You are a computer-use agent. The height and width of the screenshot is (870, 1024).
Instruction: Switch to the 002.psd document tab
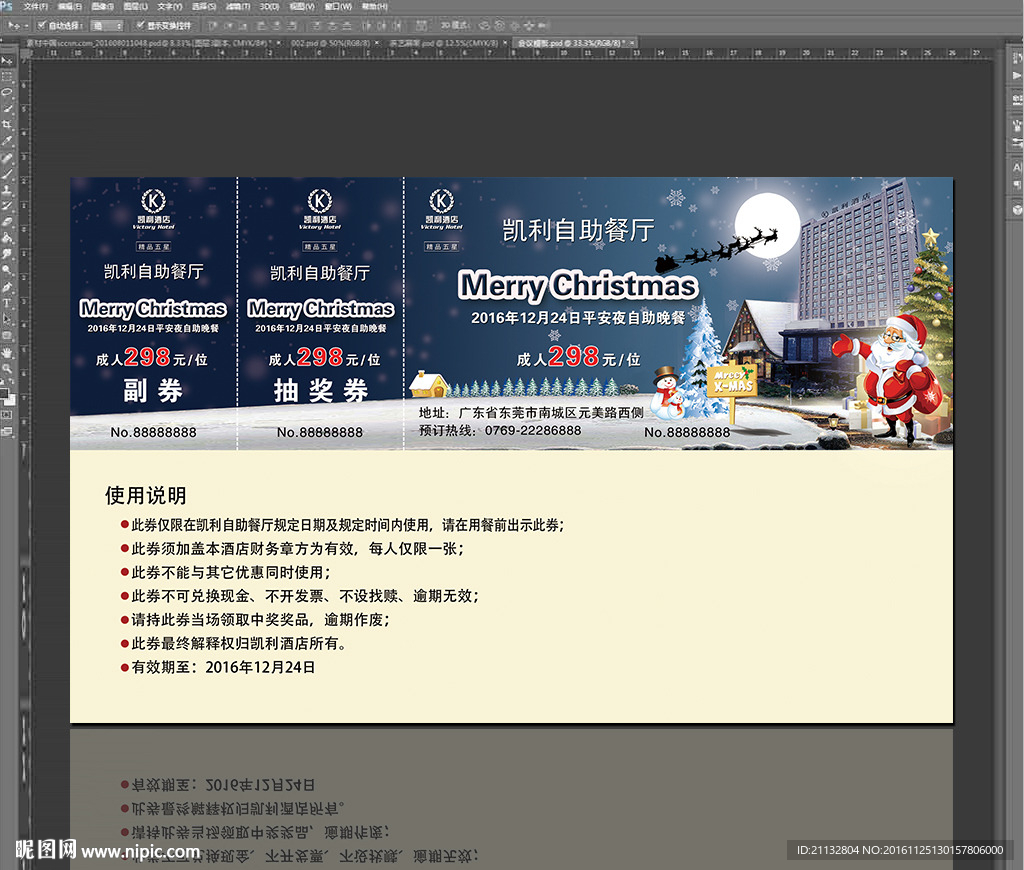point(330,42)
